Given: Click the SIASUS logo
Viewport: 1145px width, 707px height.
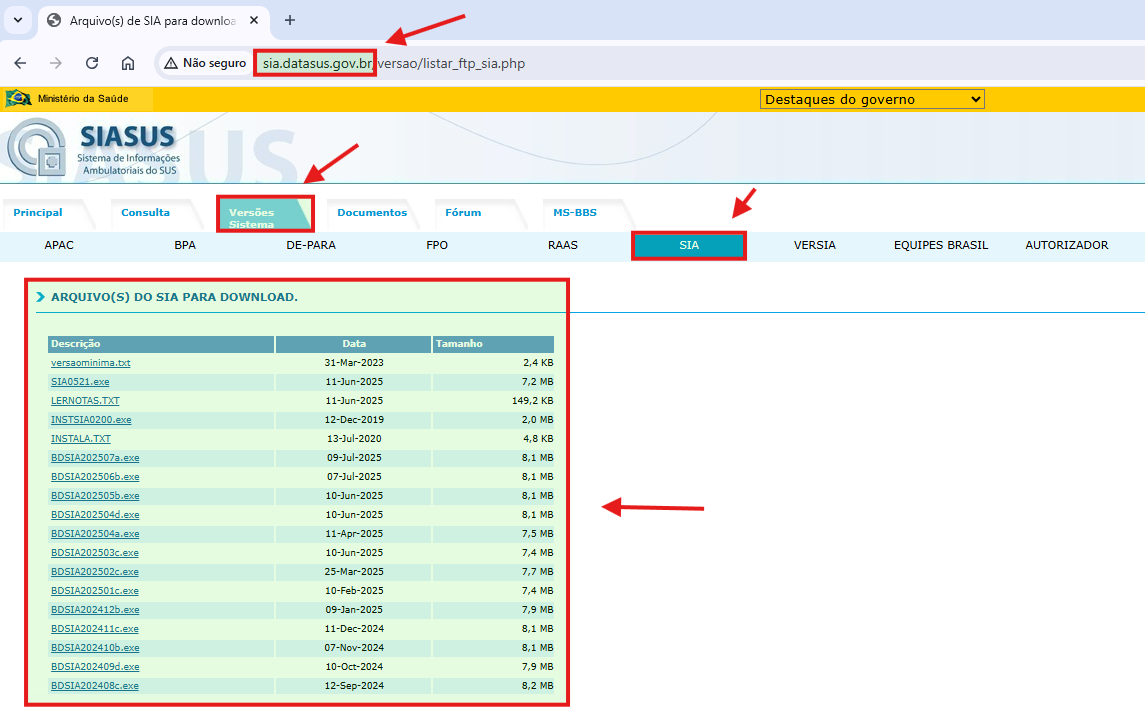Looking at the screenshot, I should coord(95,148).
